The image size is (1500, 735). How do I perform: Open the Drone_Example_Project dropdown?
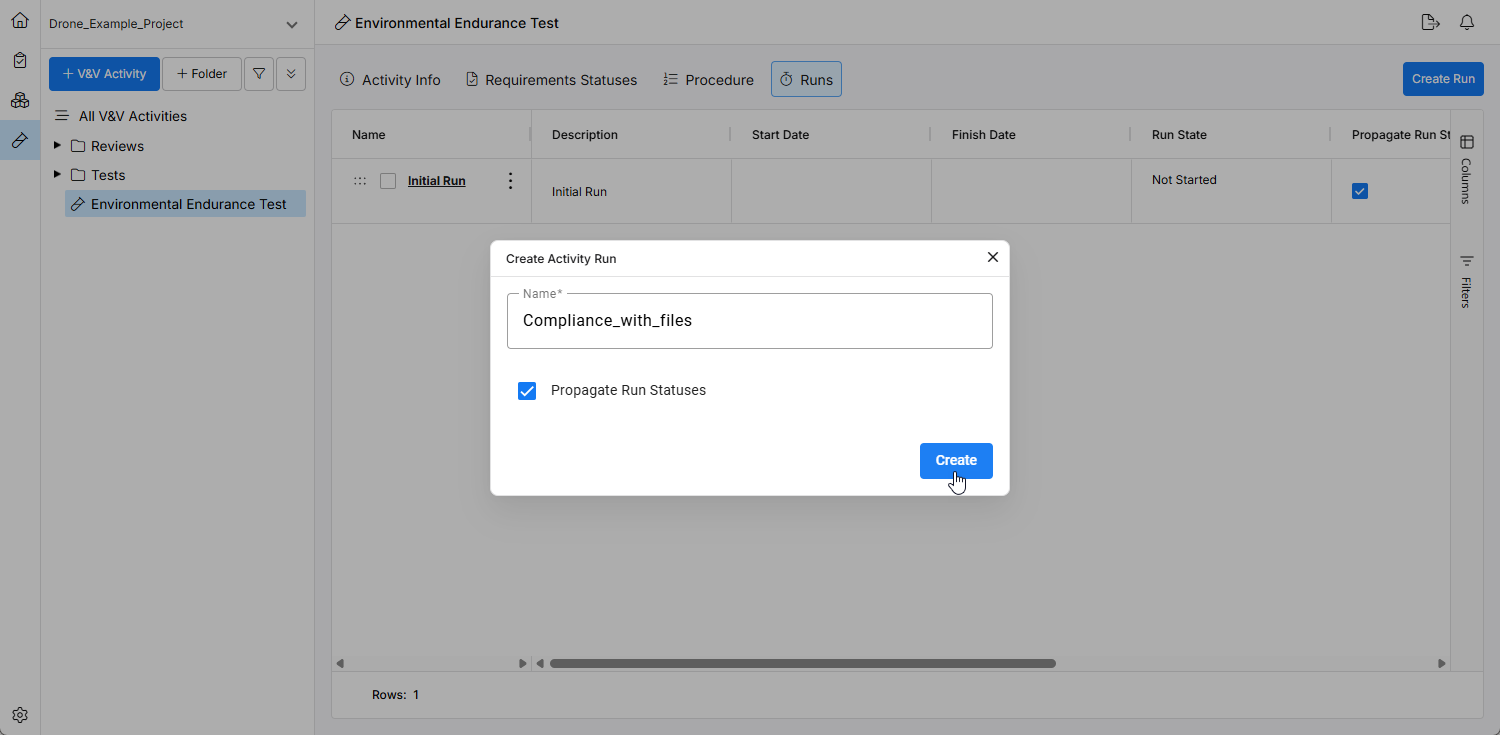(x=291, y=24)
